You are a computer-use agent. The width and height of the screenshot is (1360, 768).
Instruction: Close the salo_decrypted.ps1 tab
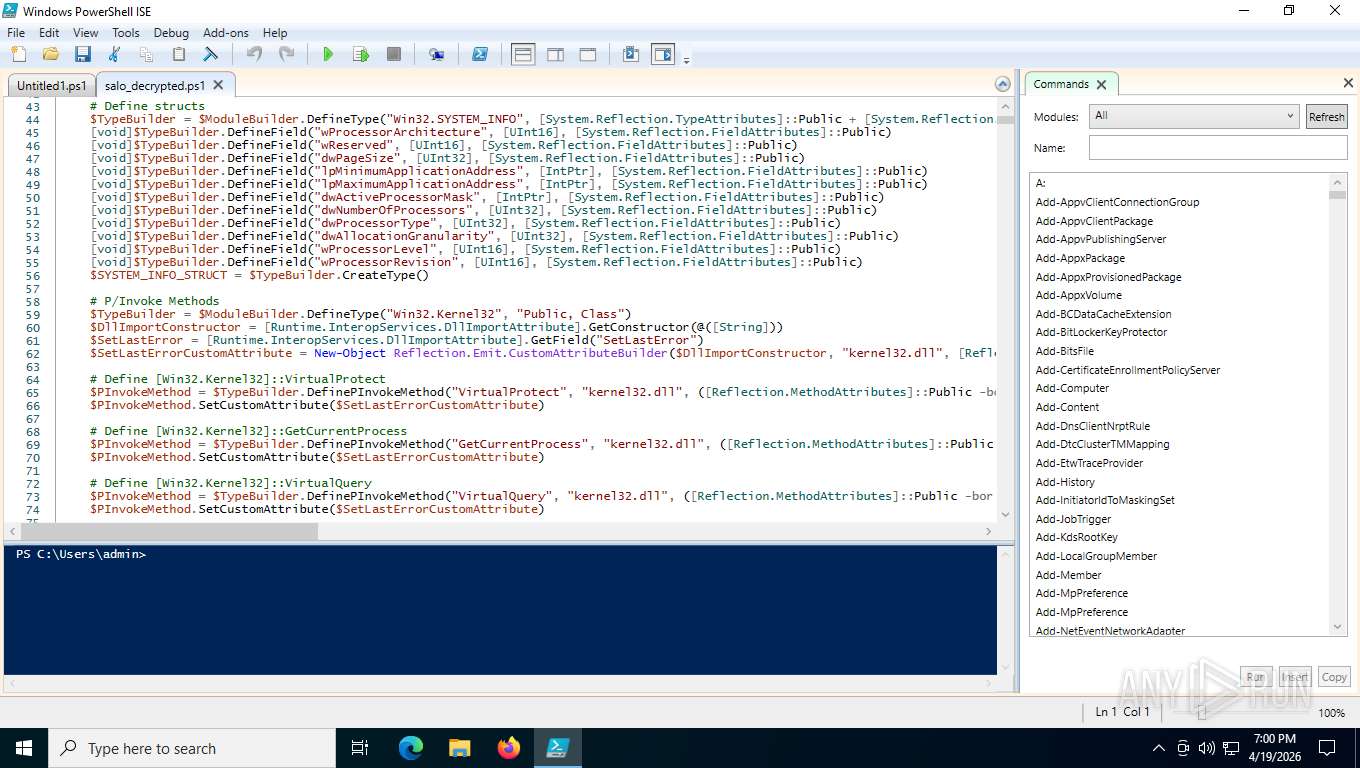[220, 86]
